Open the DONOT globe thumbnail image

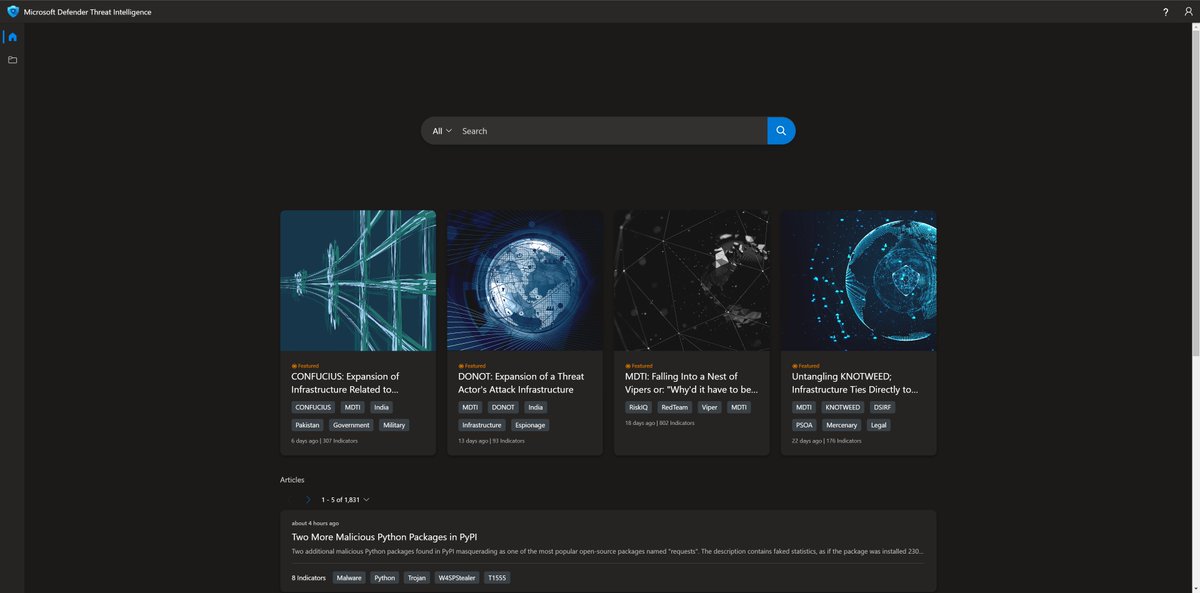tap(525, 280)
